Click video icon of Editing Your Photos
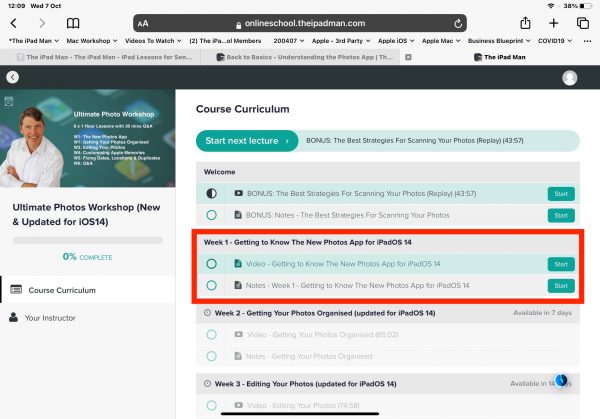 pos(238,405)
